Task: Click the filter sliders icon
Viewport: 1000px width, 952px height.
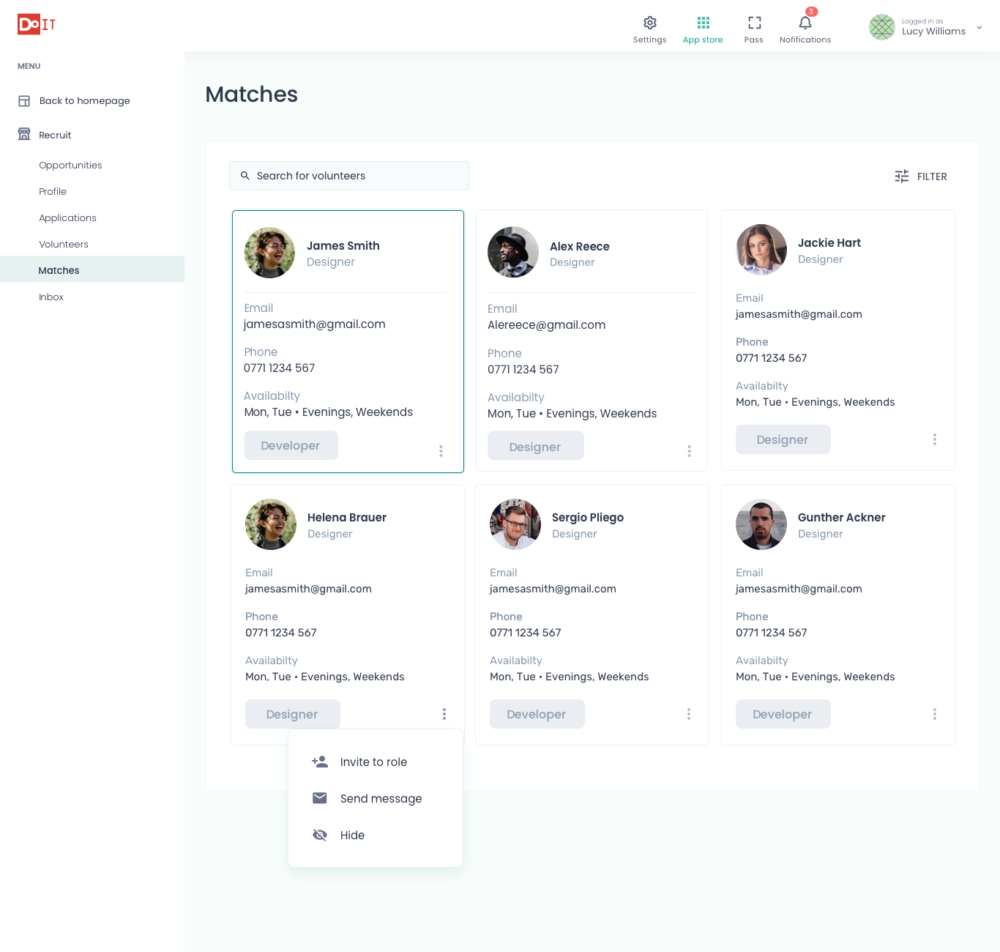Action: [x=902, y=176]
